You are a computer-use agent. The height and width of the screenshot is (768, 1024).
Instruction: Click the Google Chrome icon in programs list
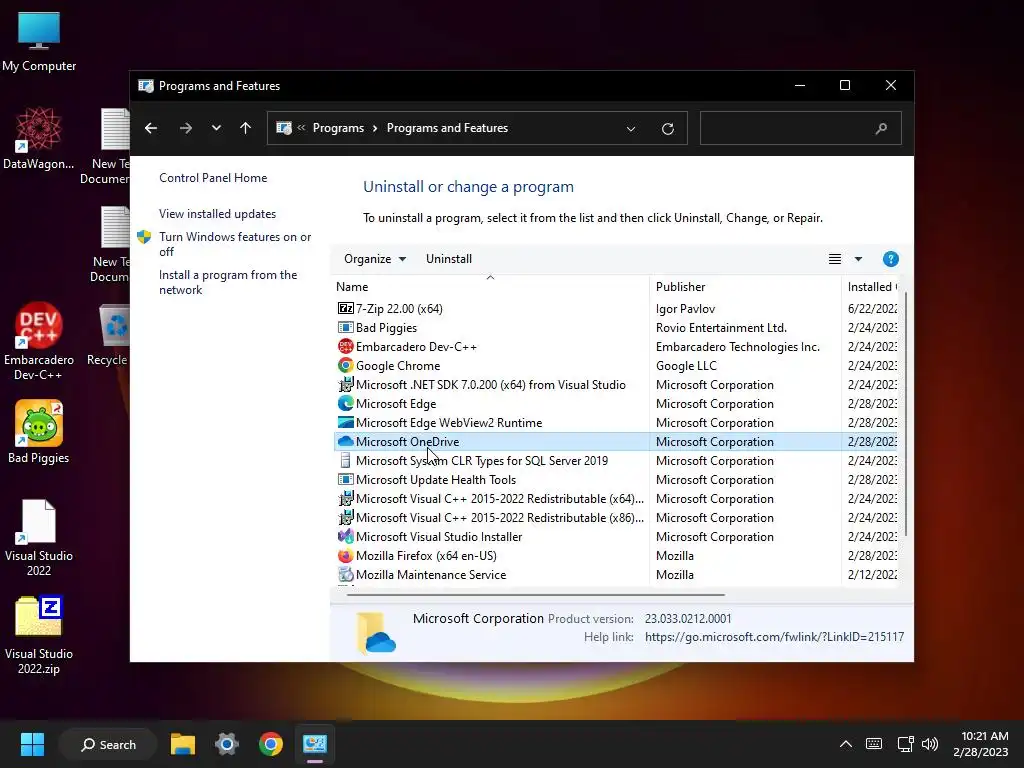345,365
